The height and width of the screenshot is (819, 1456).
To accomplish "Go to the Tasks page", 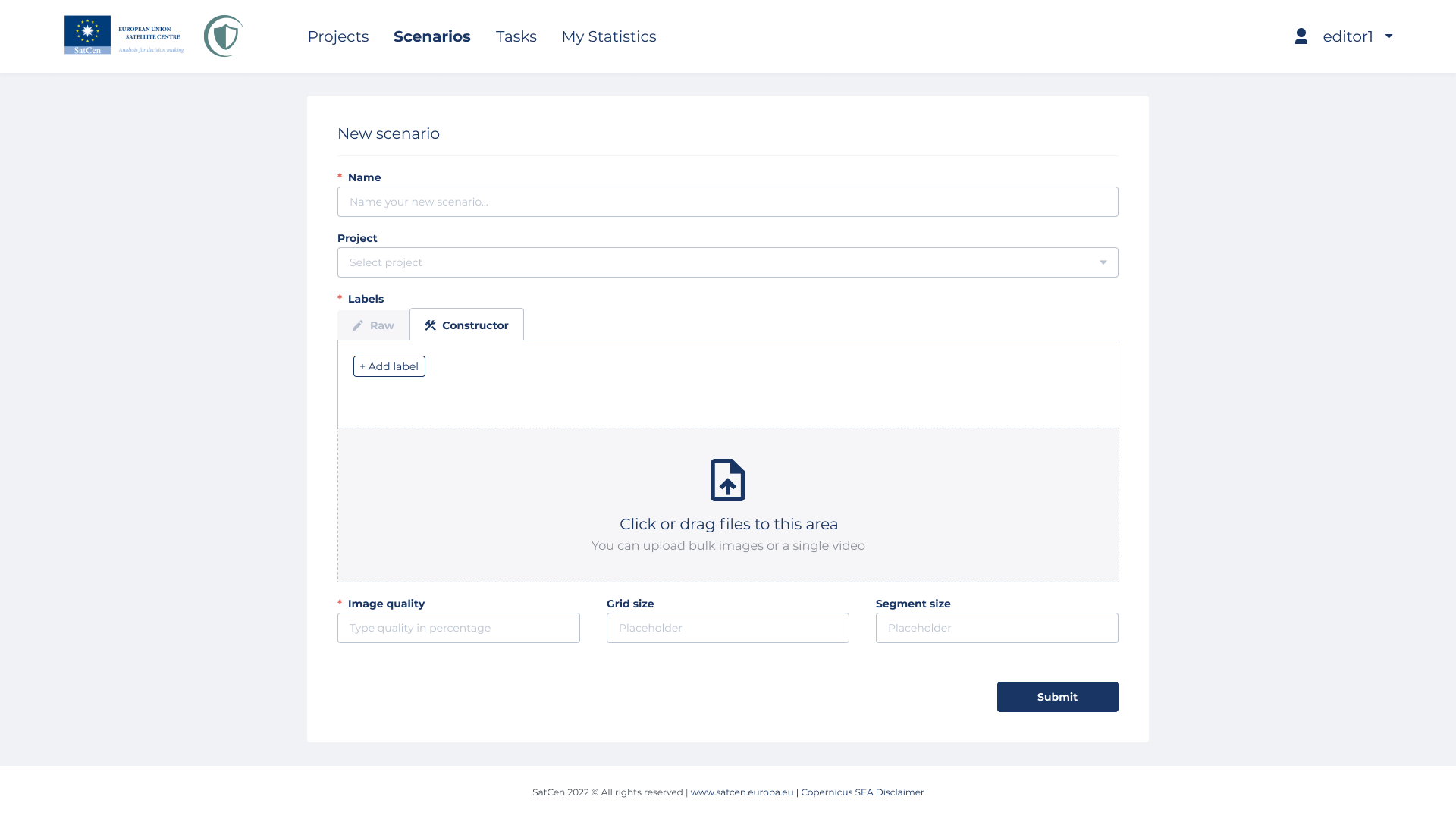I will click(x=516, y=36).
